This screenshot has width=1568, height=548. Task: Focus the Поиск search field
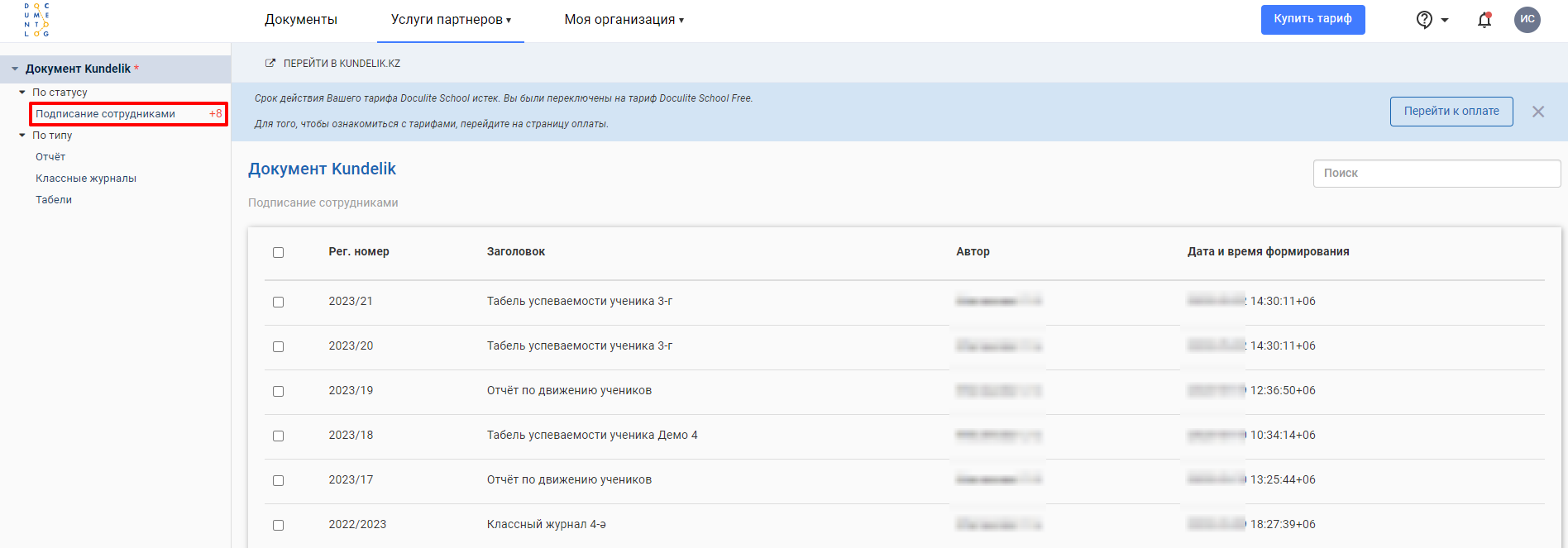1436,174
